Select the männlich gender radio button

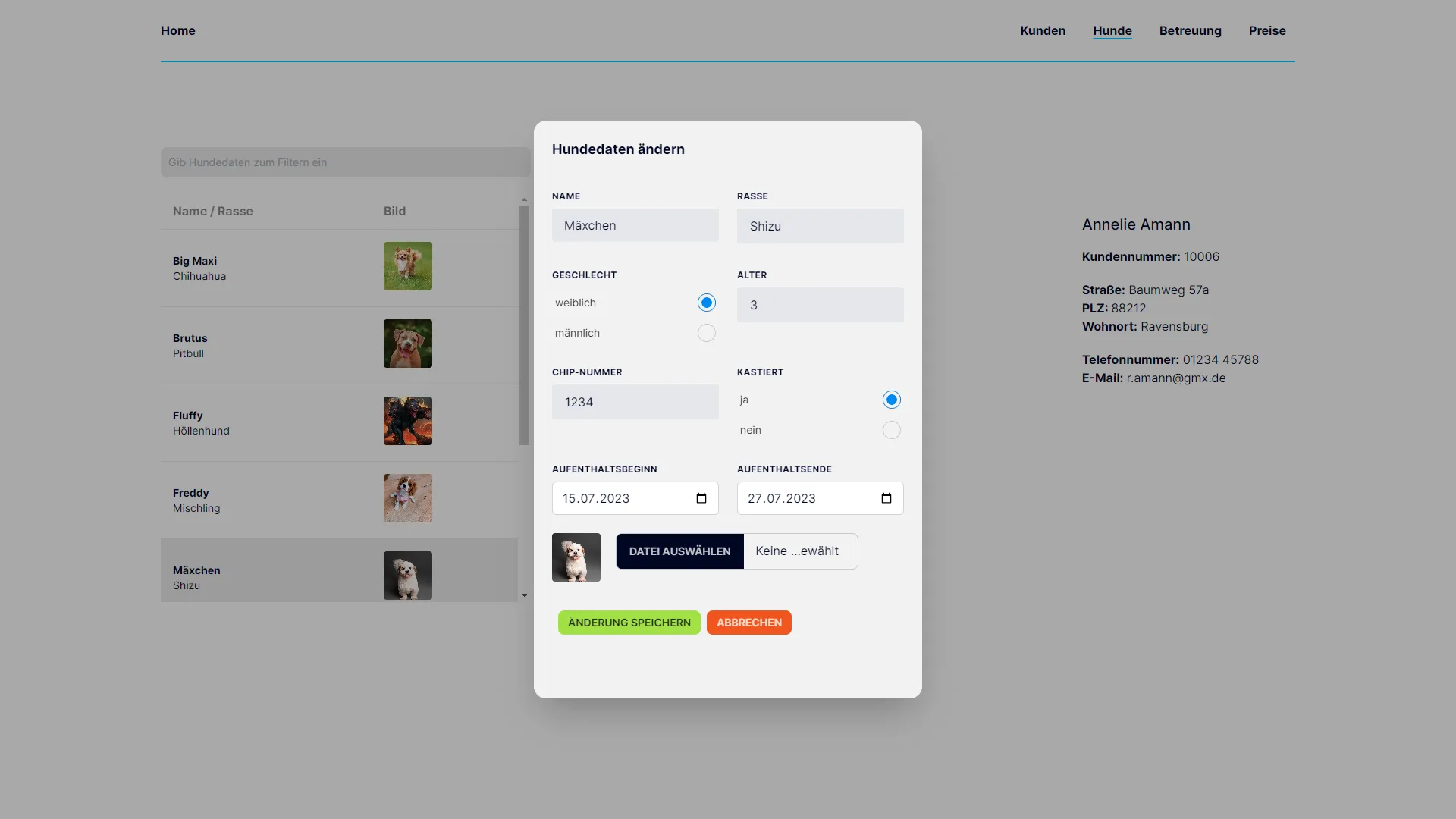tap(706, 333)
